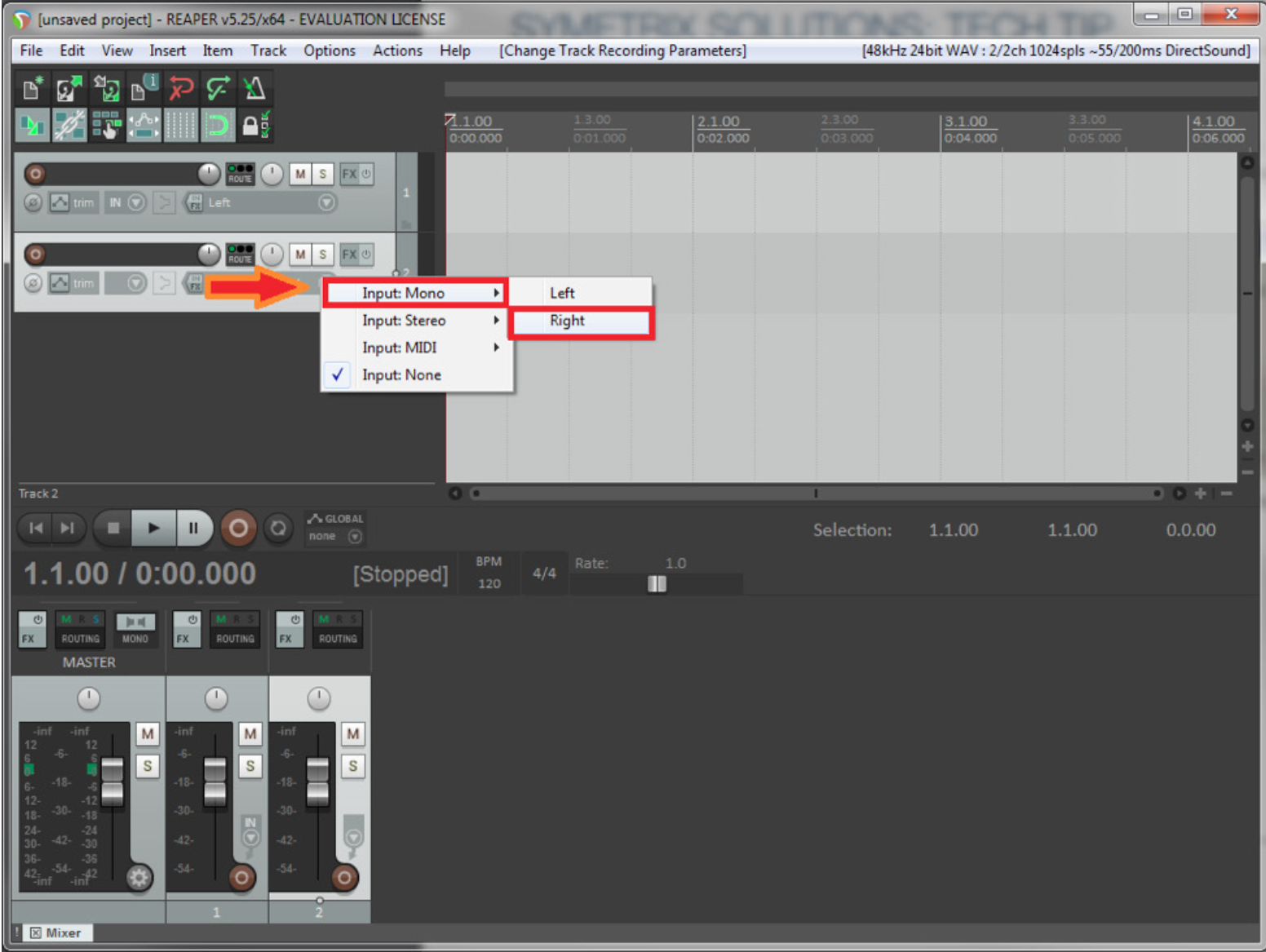Toggle the grid lines toolbar icon

coord(180,126)
